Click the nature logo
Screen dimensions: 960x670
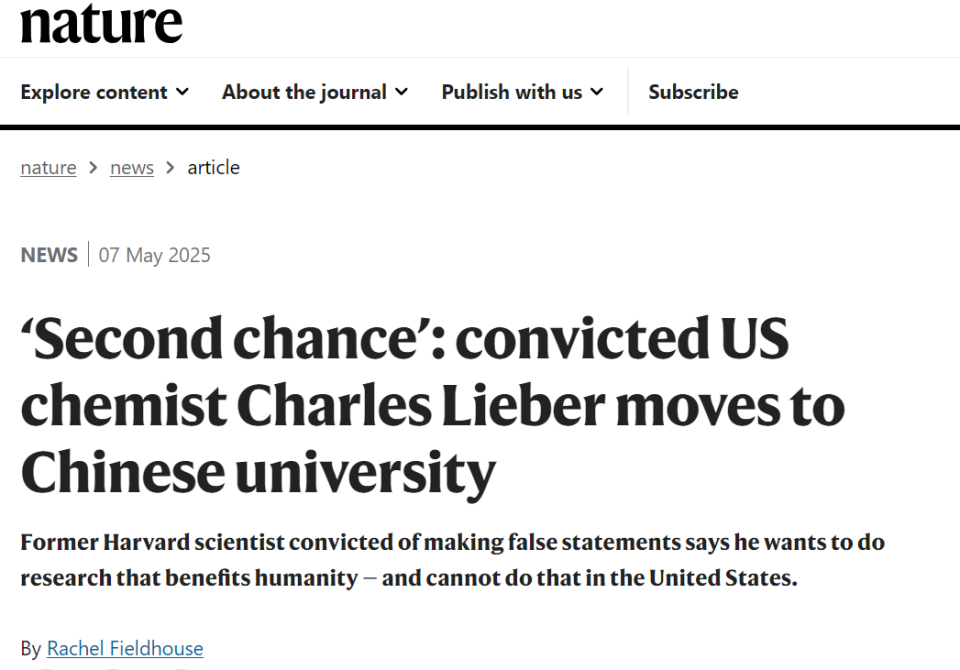(102, 23)
